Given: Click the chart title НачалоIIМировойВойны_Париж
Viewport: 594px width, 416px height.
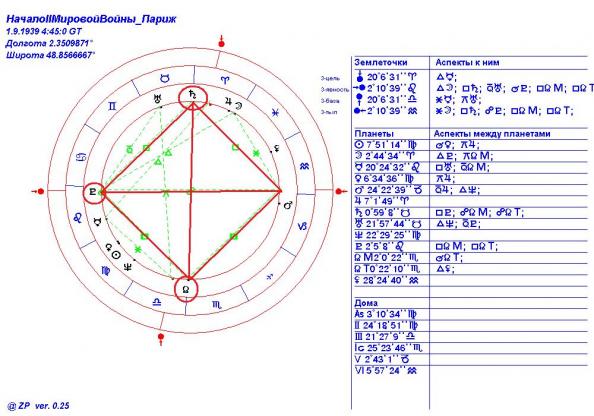Looking at the screenshot, I should tap(91, 19).
